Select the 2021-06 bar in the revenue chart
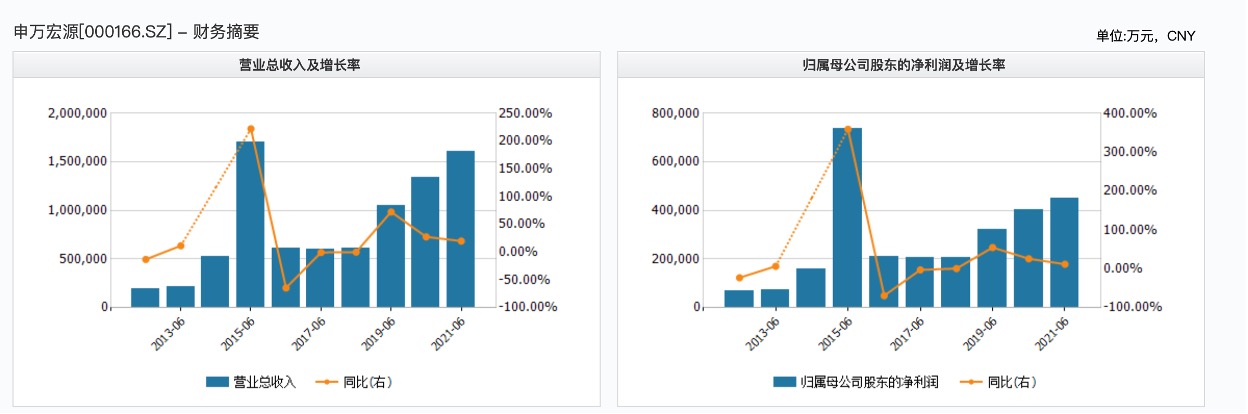 click(460, 229)
